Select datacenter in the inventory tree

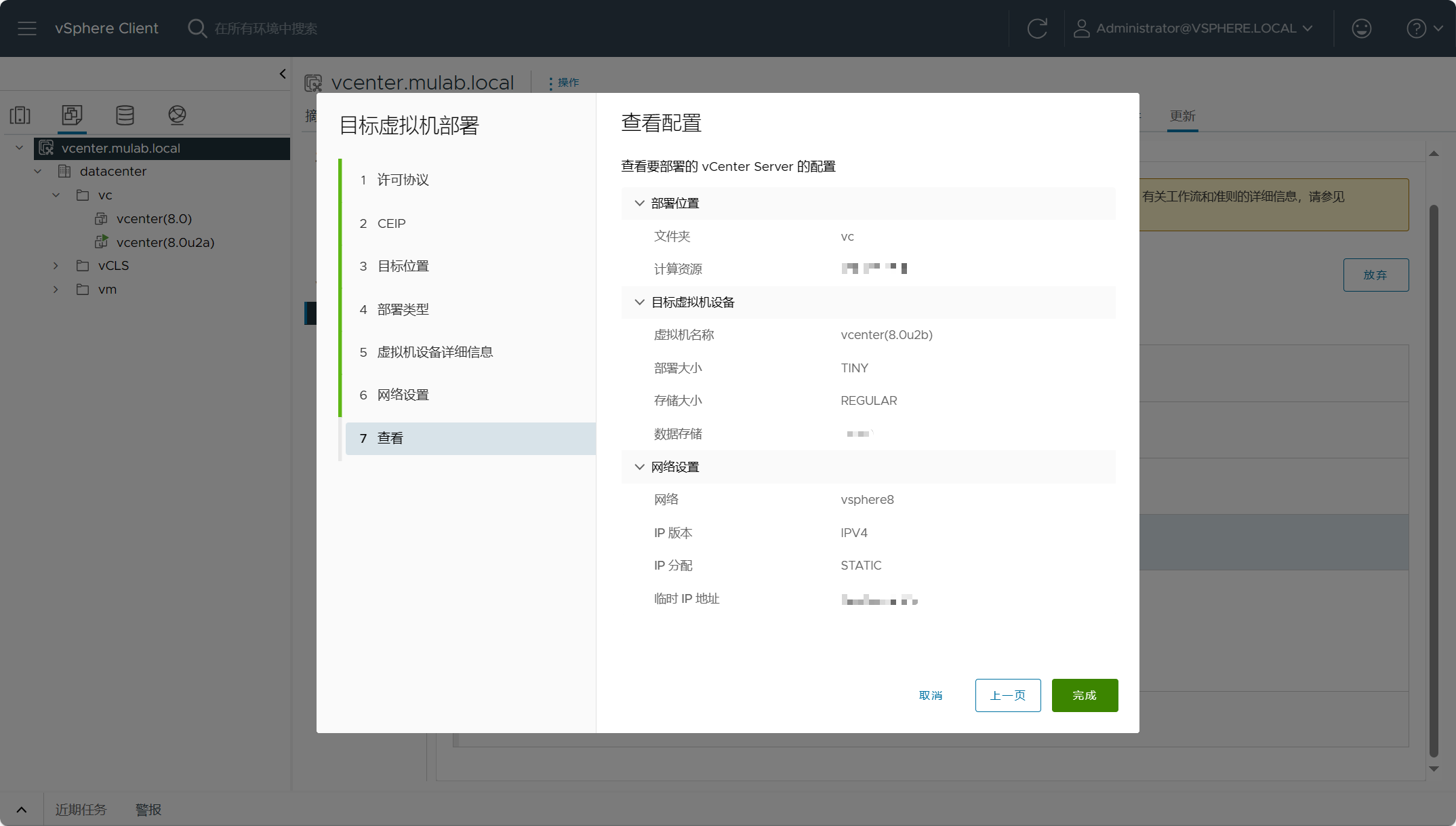click(113, 172)
